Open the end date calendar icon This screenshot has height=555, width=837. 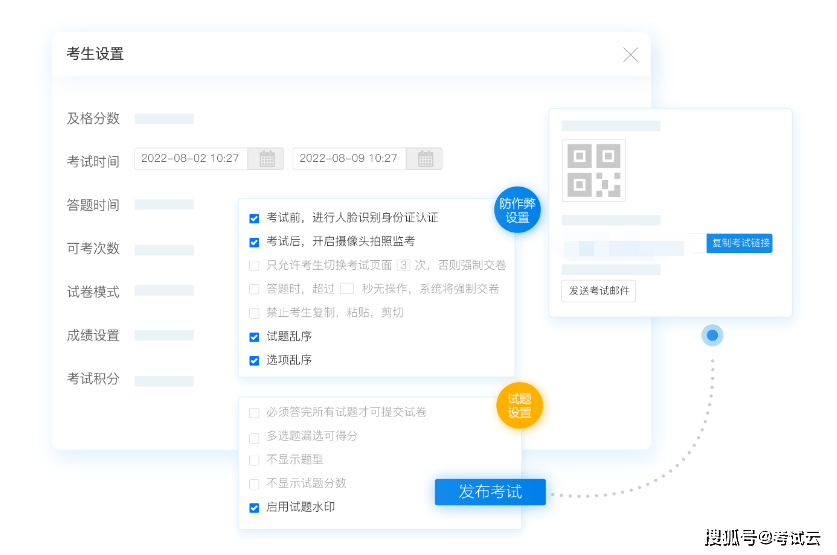[425, 158]
